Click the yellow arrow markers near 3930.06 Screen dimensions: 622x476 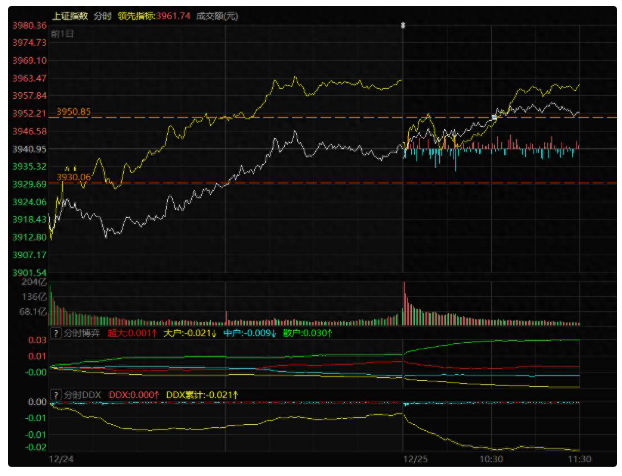(69, 167)
